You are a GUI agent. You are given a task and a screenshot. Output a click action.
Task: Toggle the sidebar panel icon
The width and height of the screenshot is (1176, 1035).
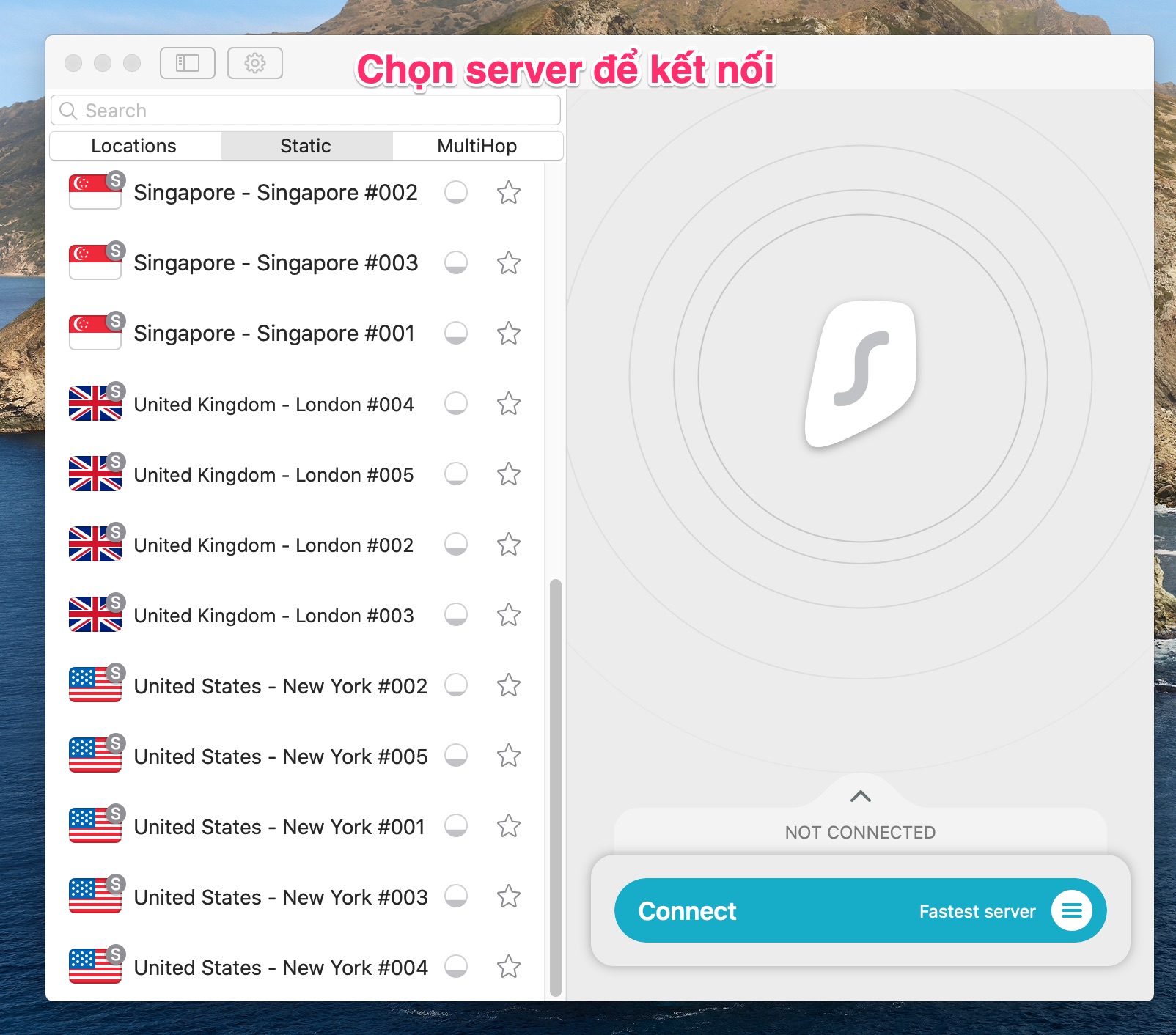click(188, 63)
